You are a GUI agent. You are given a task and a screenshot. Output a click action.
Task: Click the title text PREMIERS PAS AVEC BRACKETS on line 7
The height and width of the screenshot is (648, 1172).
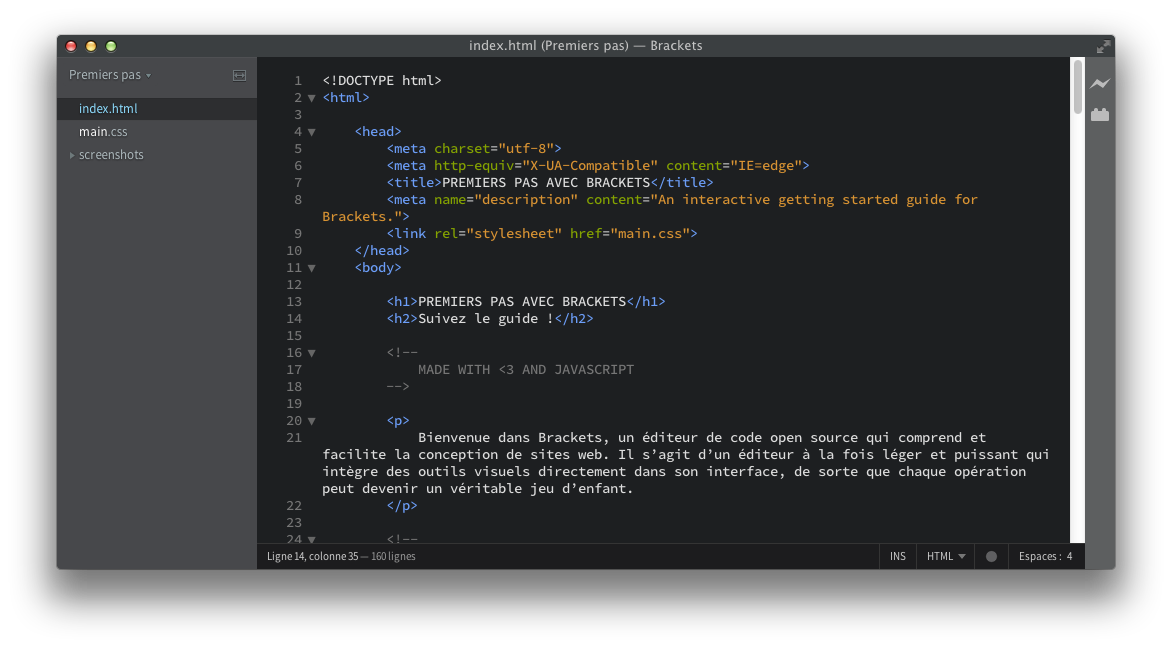pos(546,182)
